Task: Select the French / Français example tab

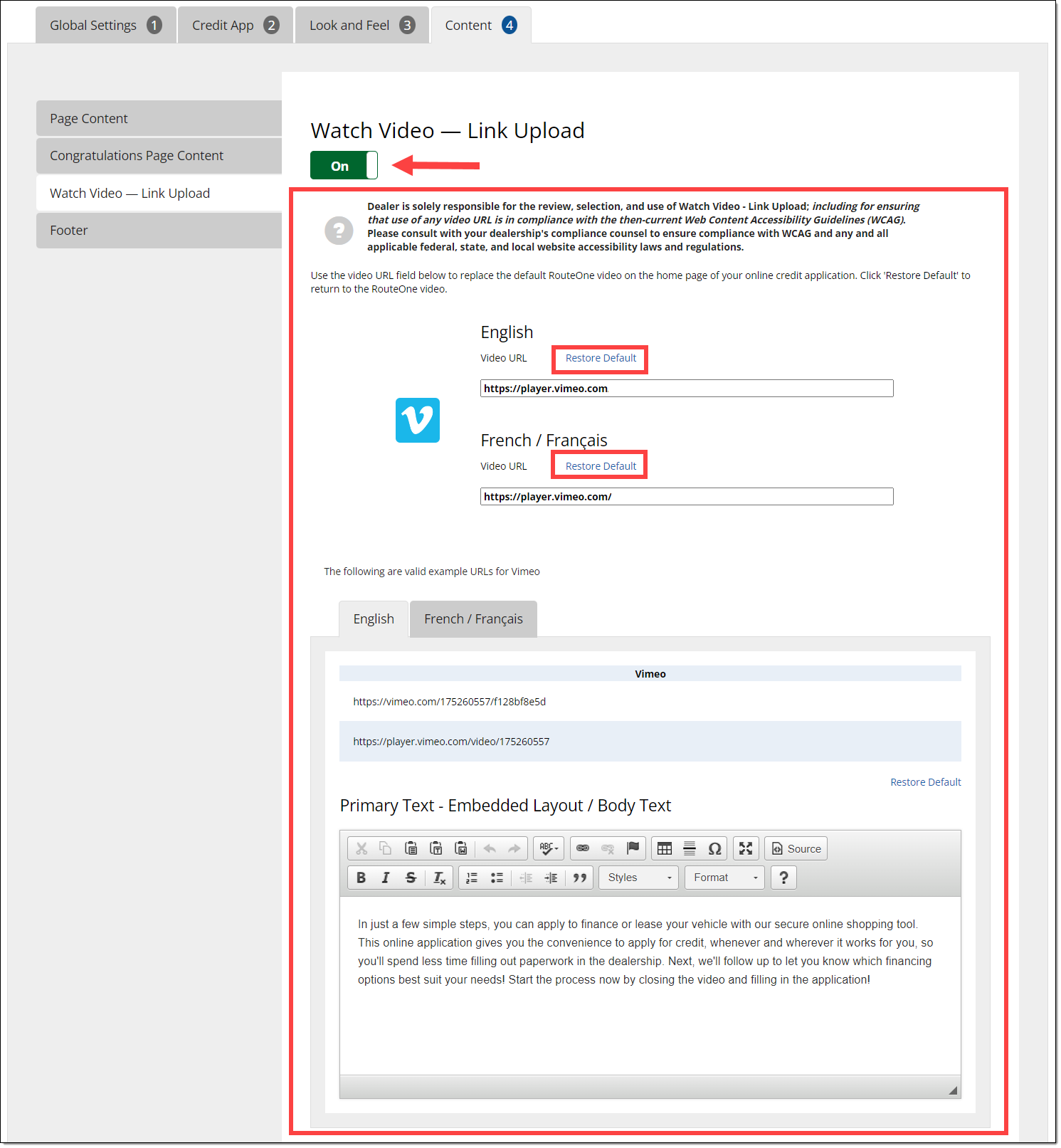Action: pyautogui.click(x=473, y=619)
